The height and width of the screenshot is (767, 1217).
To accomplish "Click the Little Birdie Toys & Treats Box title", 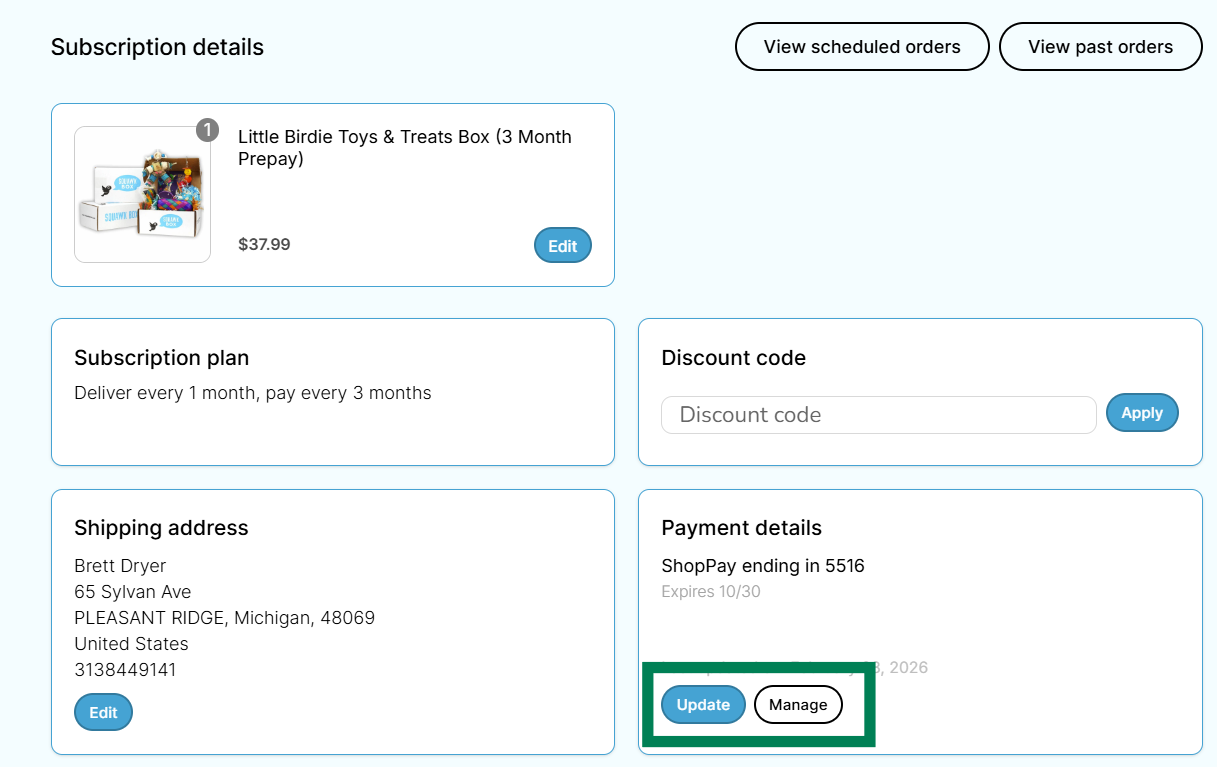I will pos(404,147).
